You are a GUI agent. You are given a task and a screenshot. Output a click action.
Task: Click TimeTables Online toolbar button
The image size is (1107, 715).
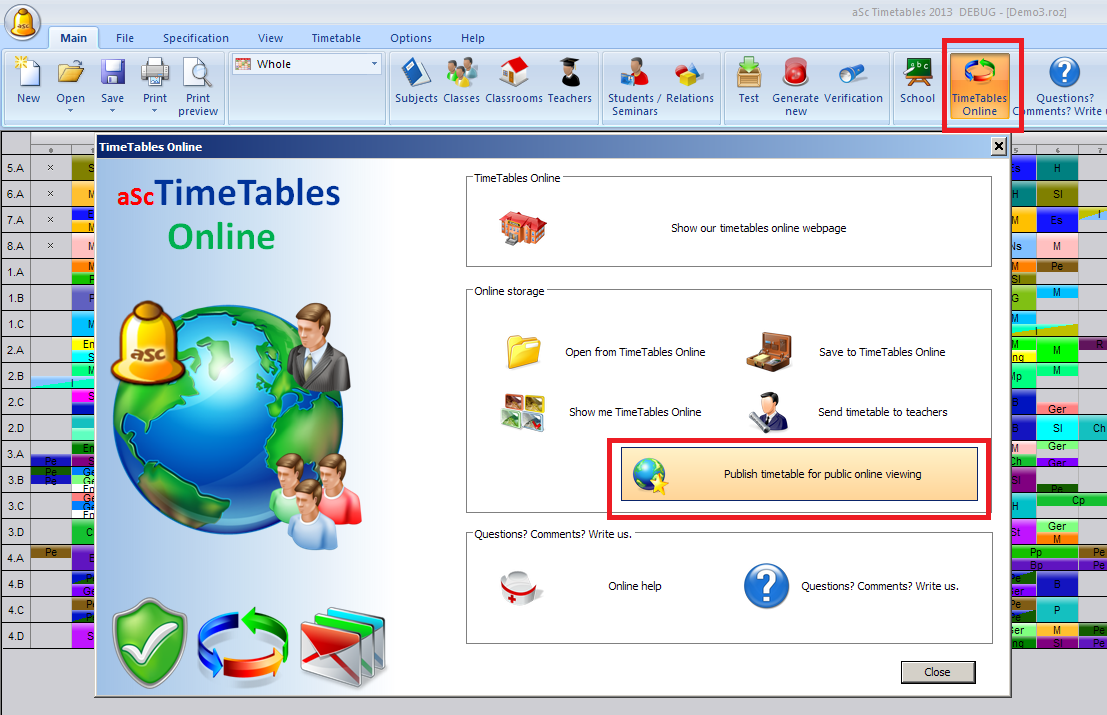click(980, 86)
